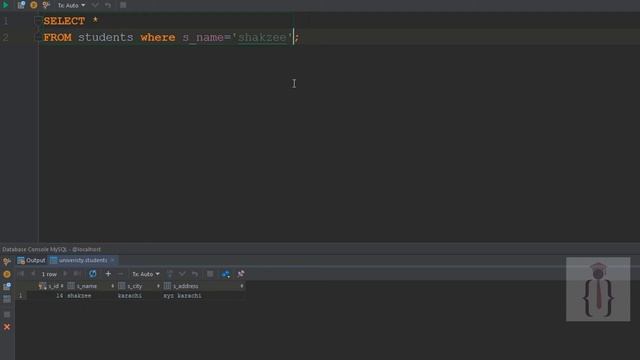The height and width of the screenshot is (360, 640).
Task: Click the sort arrows on the s_address column
Action: (242, 286)
